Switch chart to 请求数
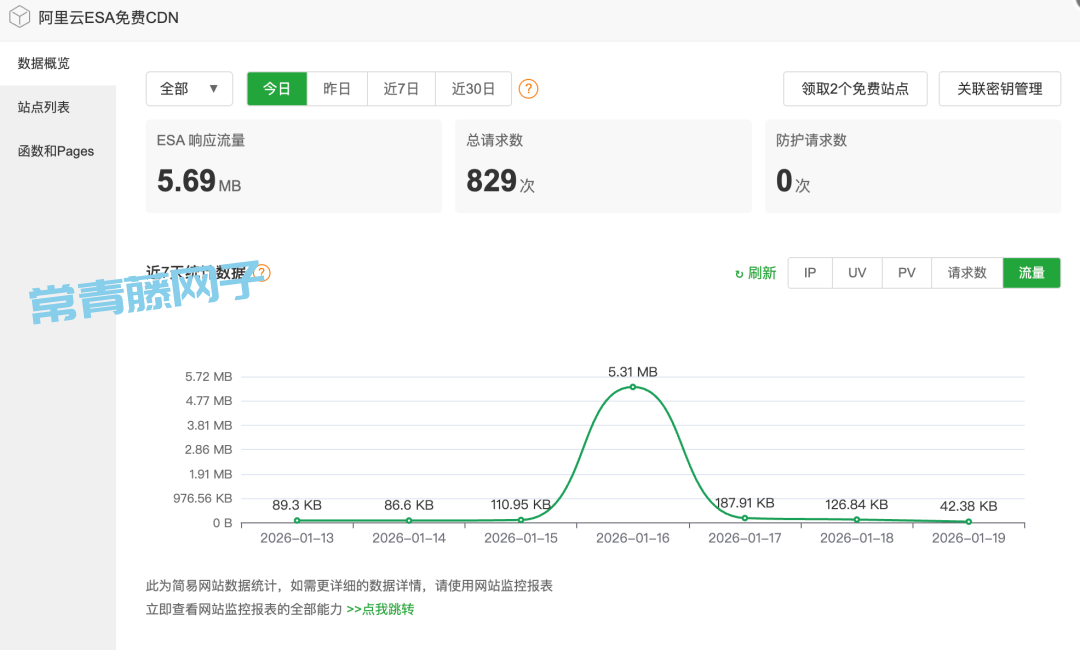This screenshot has height=650, width=1080. click(x=967, y=273)
